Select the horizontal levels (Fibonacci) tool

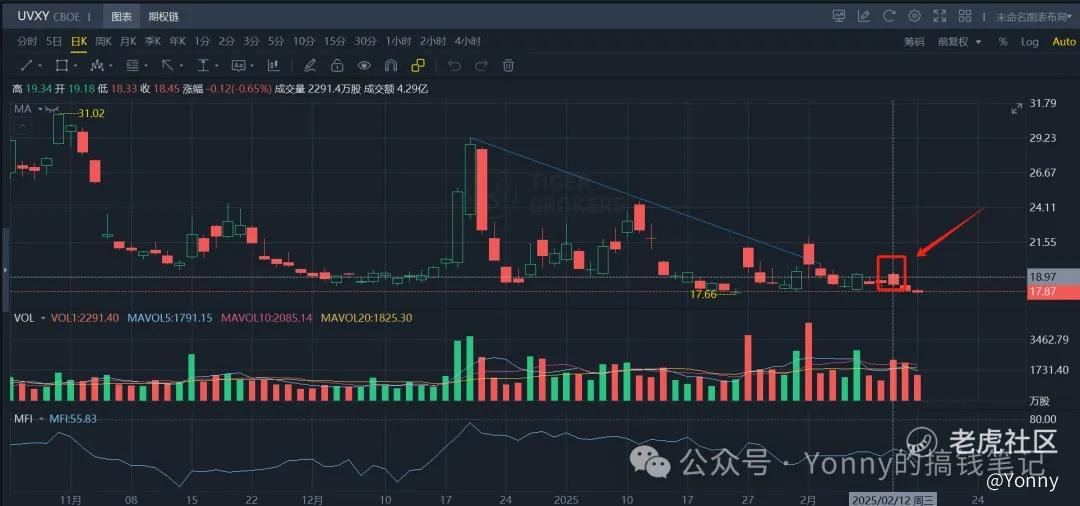[x=132, y=65]
